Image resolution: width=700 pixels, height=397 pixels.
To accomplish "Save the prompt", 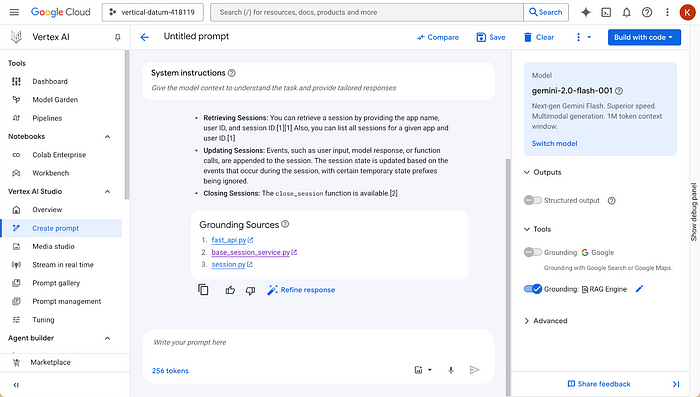I will pos(491,38).
